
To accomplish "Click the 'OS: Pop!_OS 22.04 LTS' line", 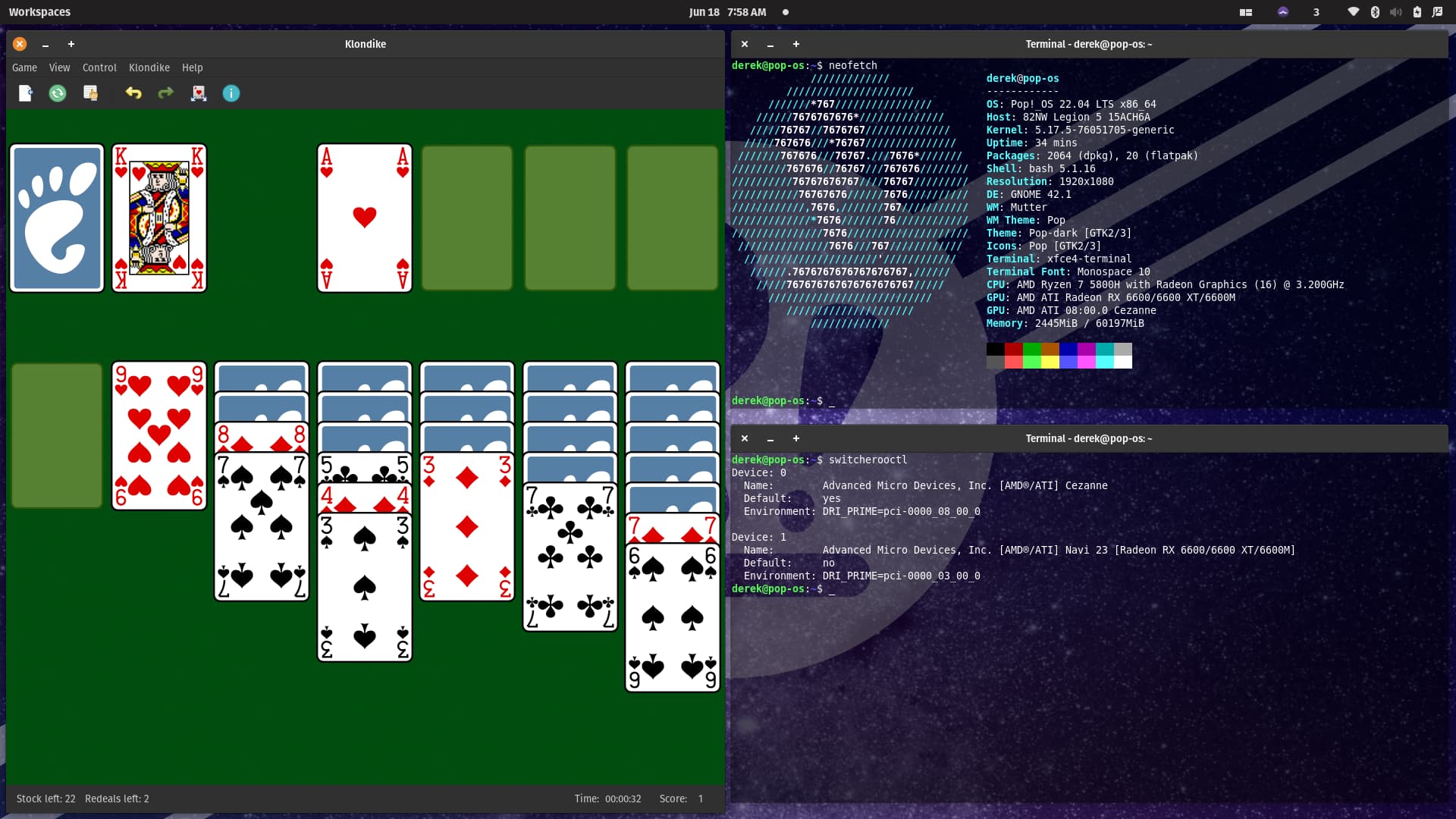I will pyautogui.click(x=1071, y=104).
